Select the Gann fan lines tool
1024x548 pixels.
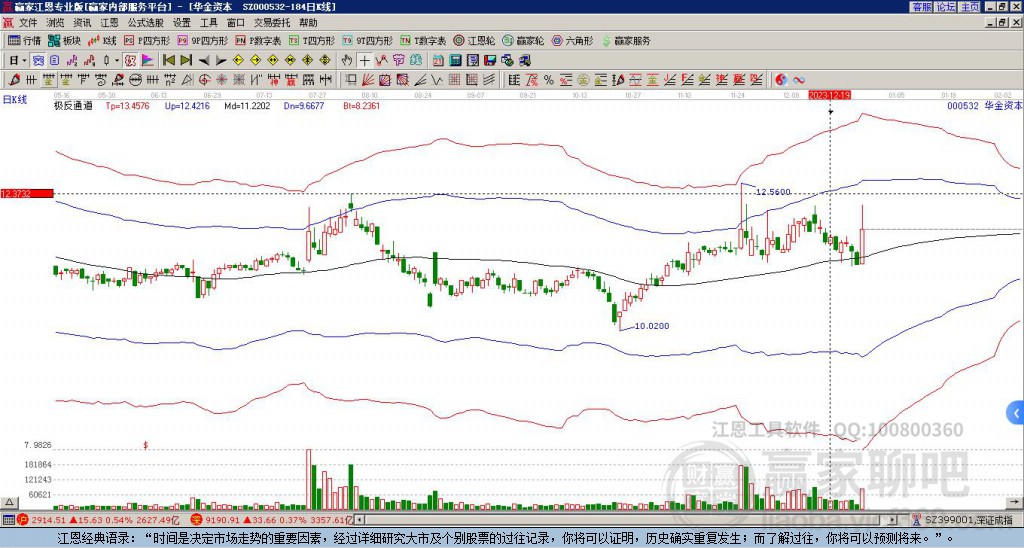point(368,80)
